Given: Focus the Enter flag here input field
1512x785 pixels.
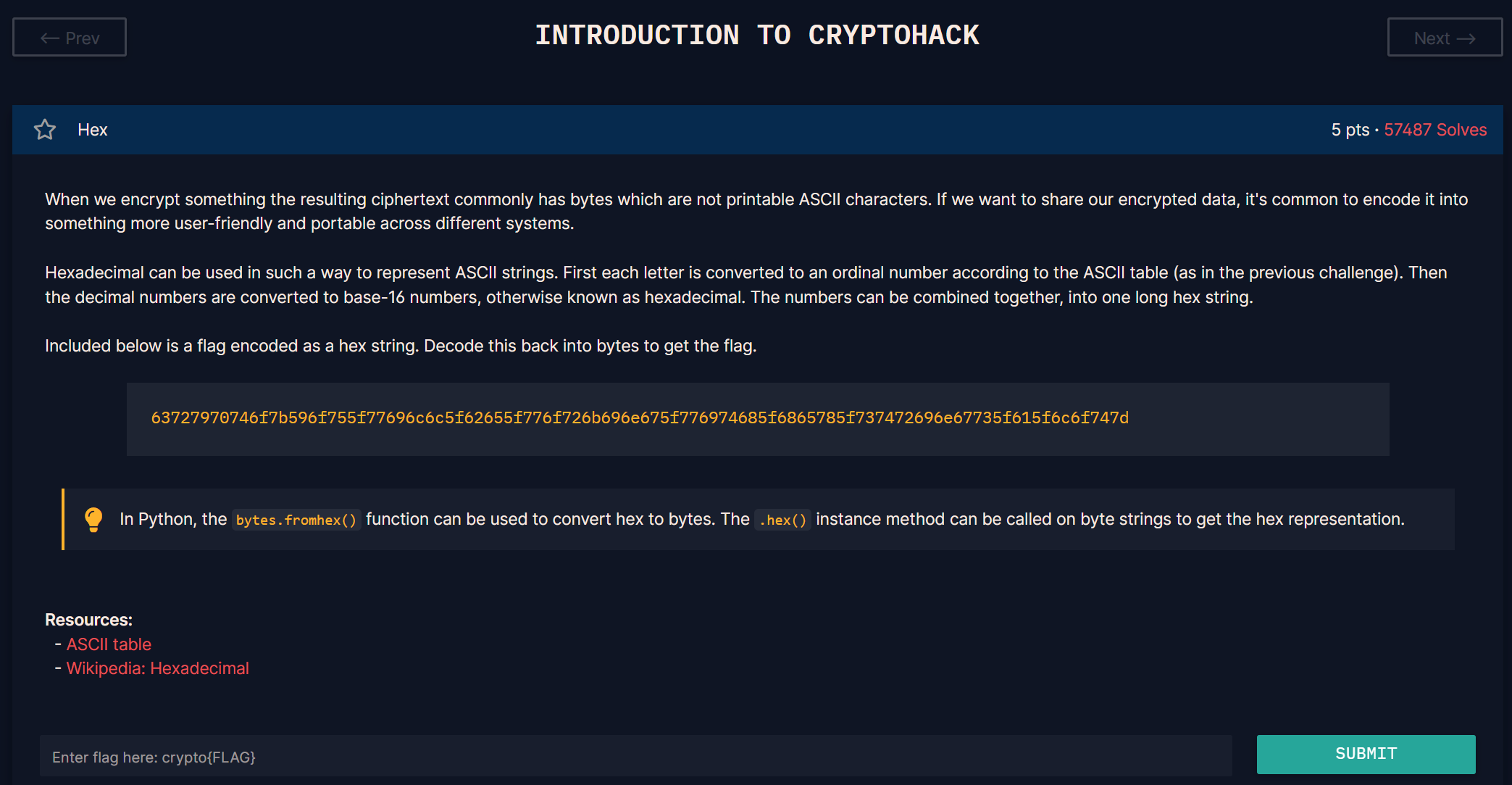Looking at the screenshot, I should [x=636, y=757].
